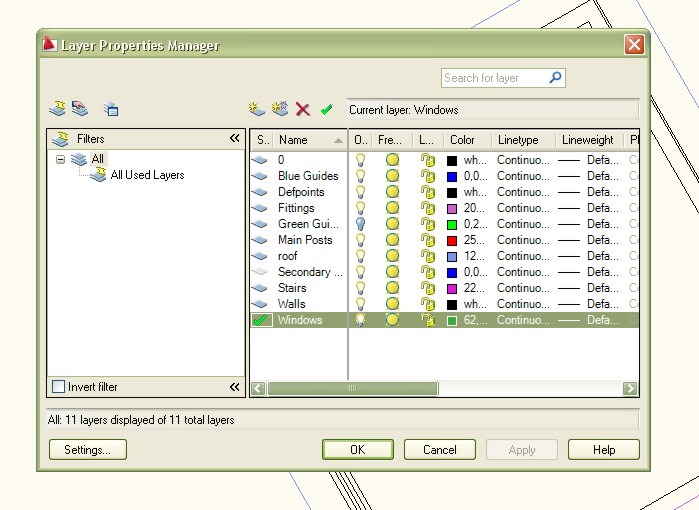
Task: Click the freeze sun icon for Stairs layer
Action: [x=392, y=288]
